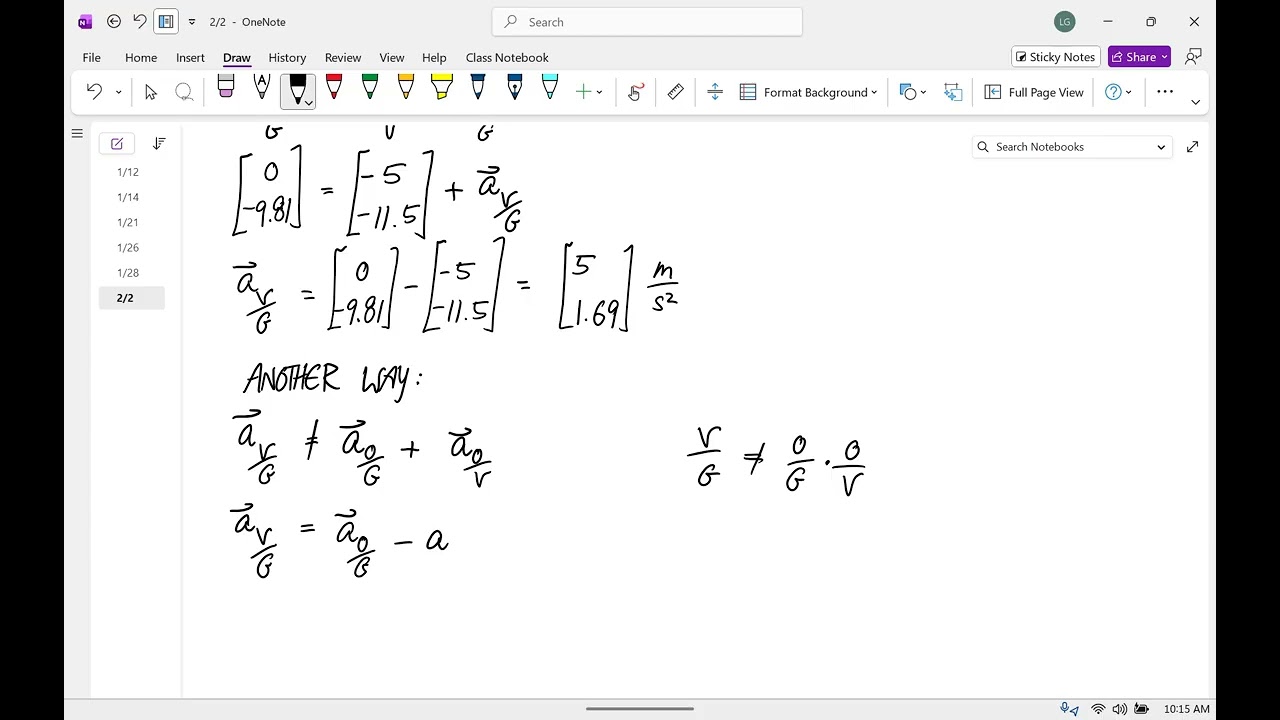The width and height of the screenshot is (1280, 720).
Task: Click the Share button
Action: [1139, 57]
